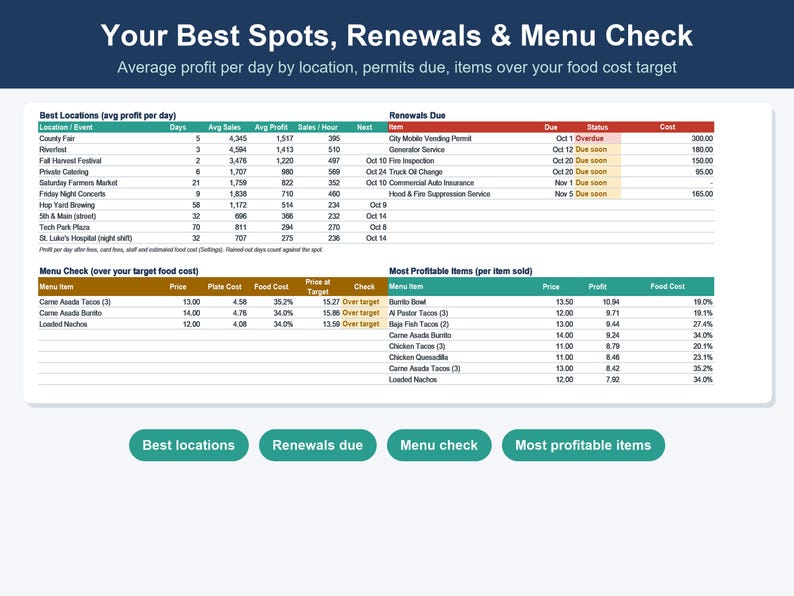Select the 165.00 cost value
Screen dimensions: 794x596
(x=702, y=194)
